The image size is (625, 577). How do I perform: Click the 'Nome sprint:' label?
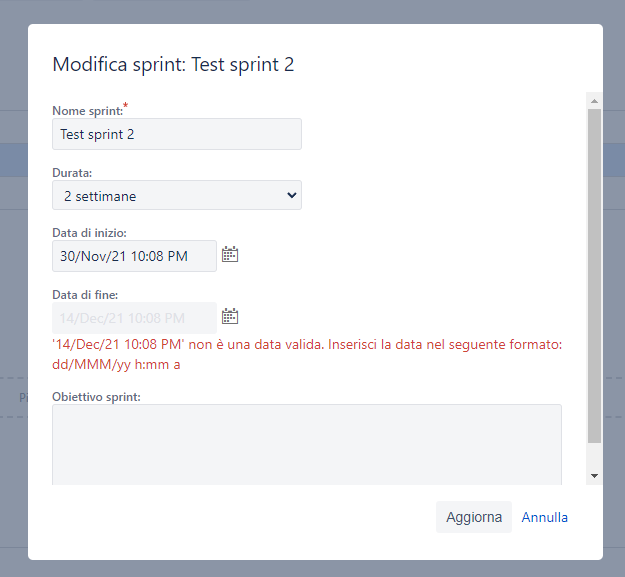(88, 111)
